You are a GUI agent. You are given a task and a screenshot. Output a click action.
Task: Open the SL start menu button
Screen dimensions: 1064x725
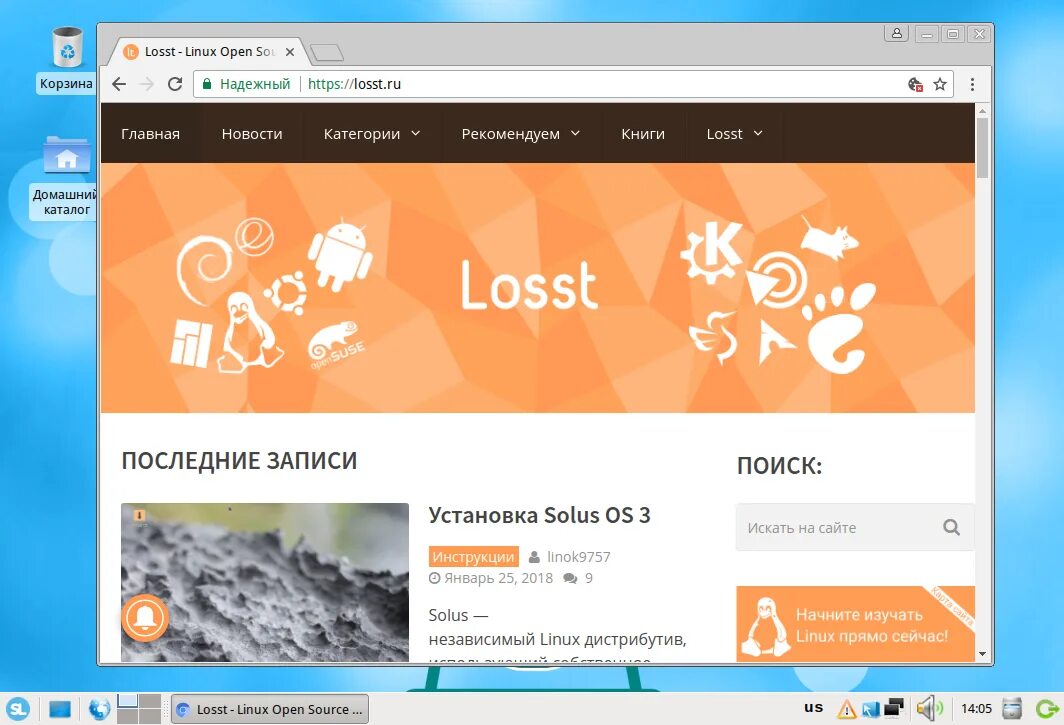coord(18,709)
